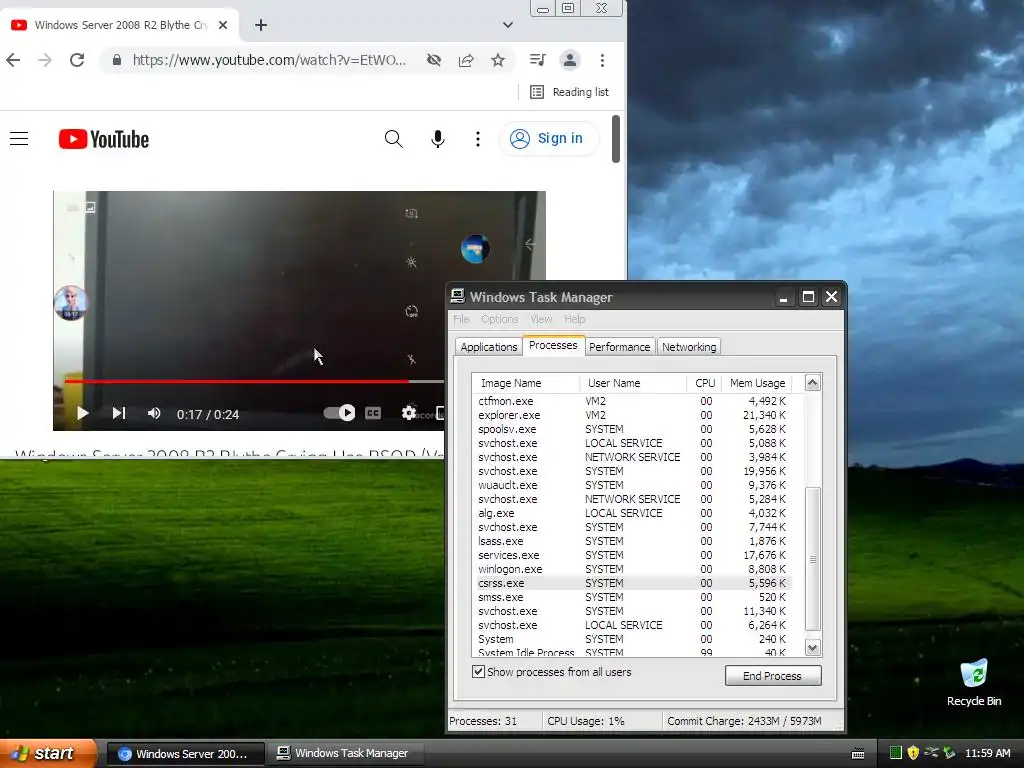Open the tab search dropdown chevron
The image size is (1024, 768).
click(x=507, y=25)
